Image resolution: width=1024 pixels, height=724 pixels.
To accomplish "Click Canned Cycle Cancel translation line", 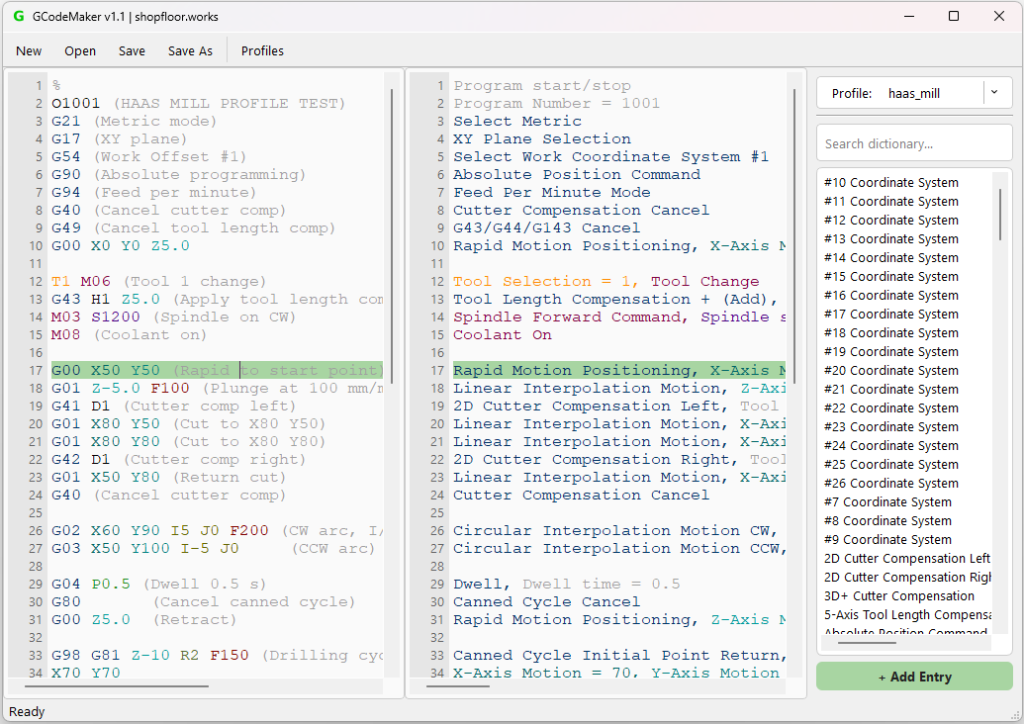I will point(547,601).
